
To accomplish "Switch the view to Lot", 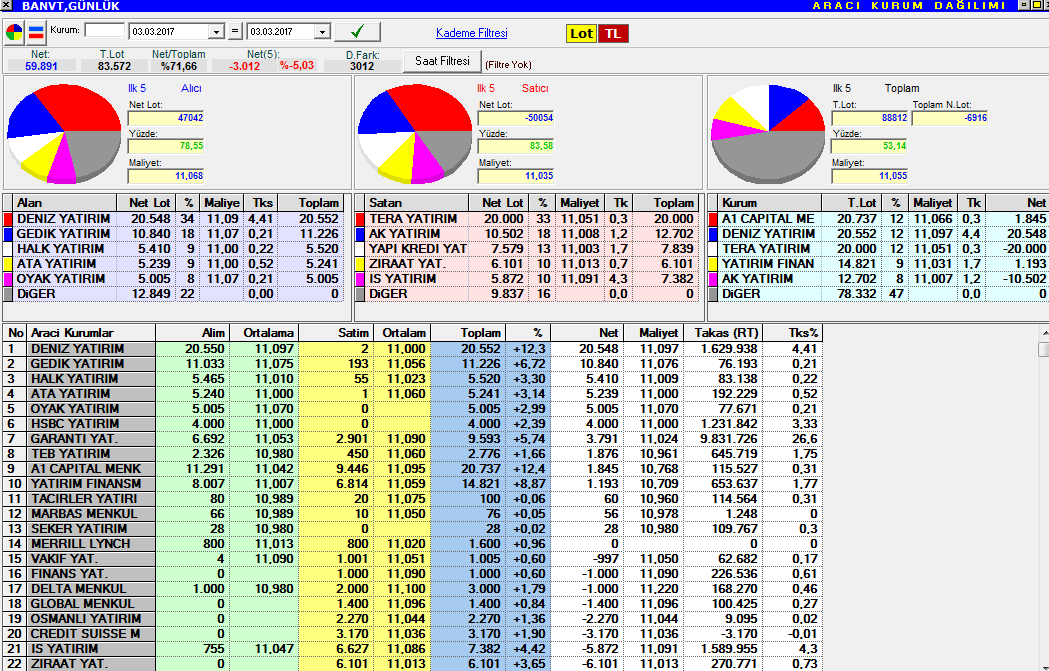I will point(581,33).
